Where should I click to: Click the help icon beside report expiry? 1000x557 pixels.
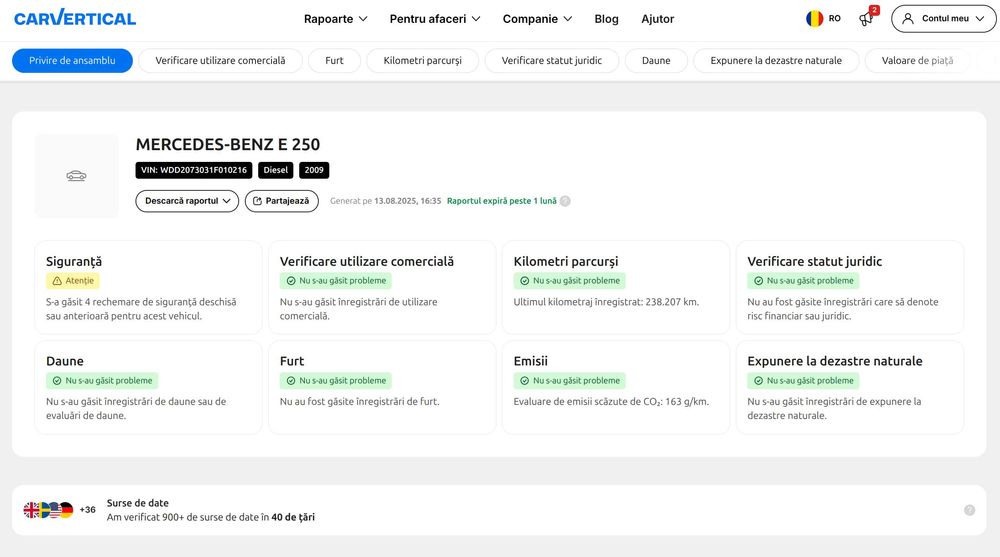pos(565,201)
